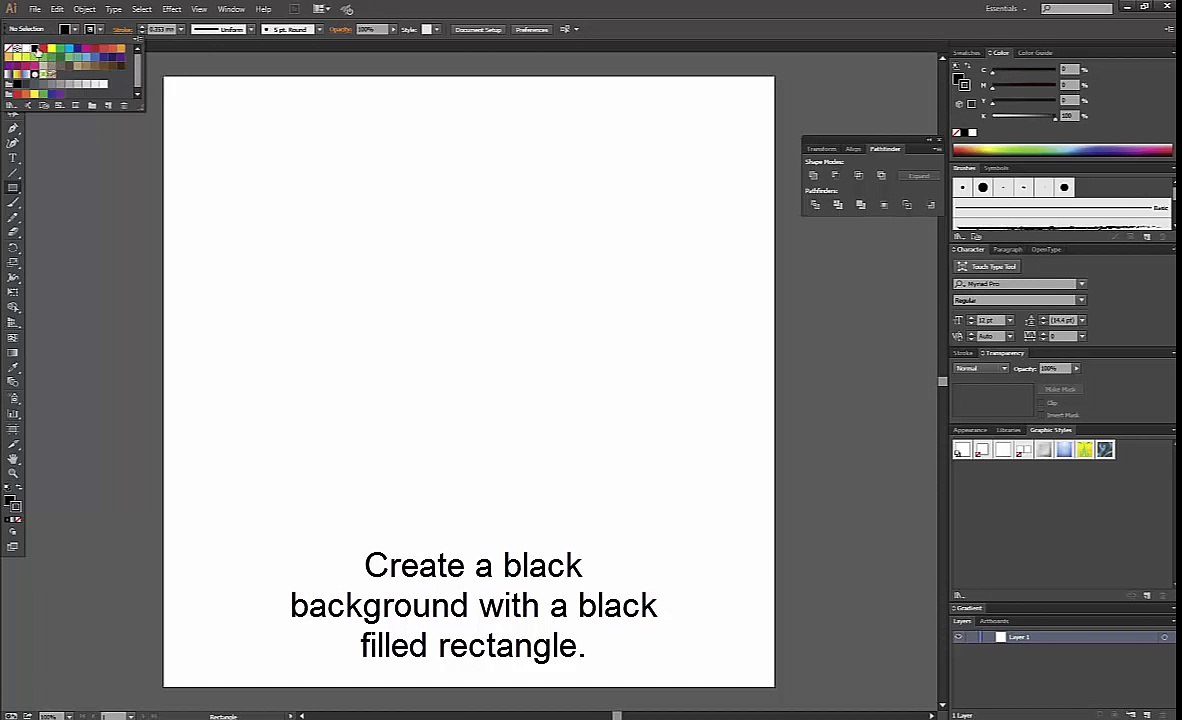The width and height of the screenshot is (1182, 720).
Task: Select the Pencil tool
Action: 13,218
